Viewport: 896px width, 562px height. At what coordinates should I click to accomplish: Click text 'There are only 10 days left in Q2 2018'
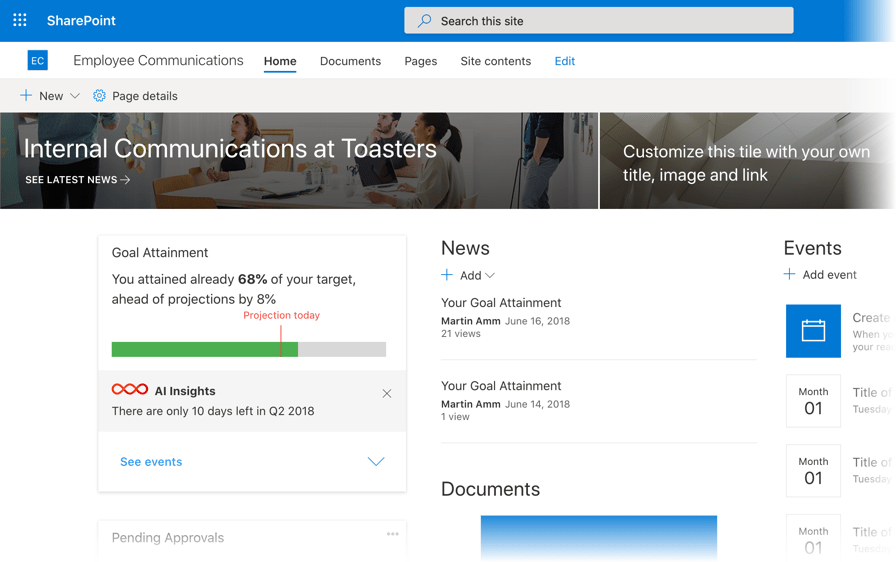[213, 411]
